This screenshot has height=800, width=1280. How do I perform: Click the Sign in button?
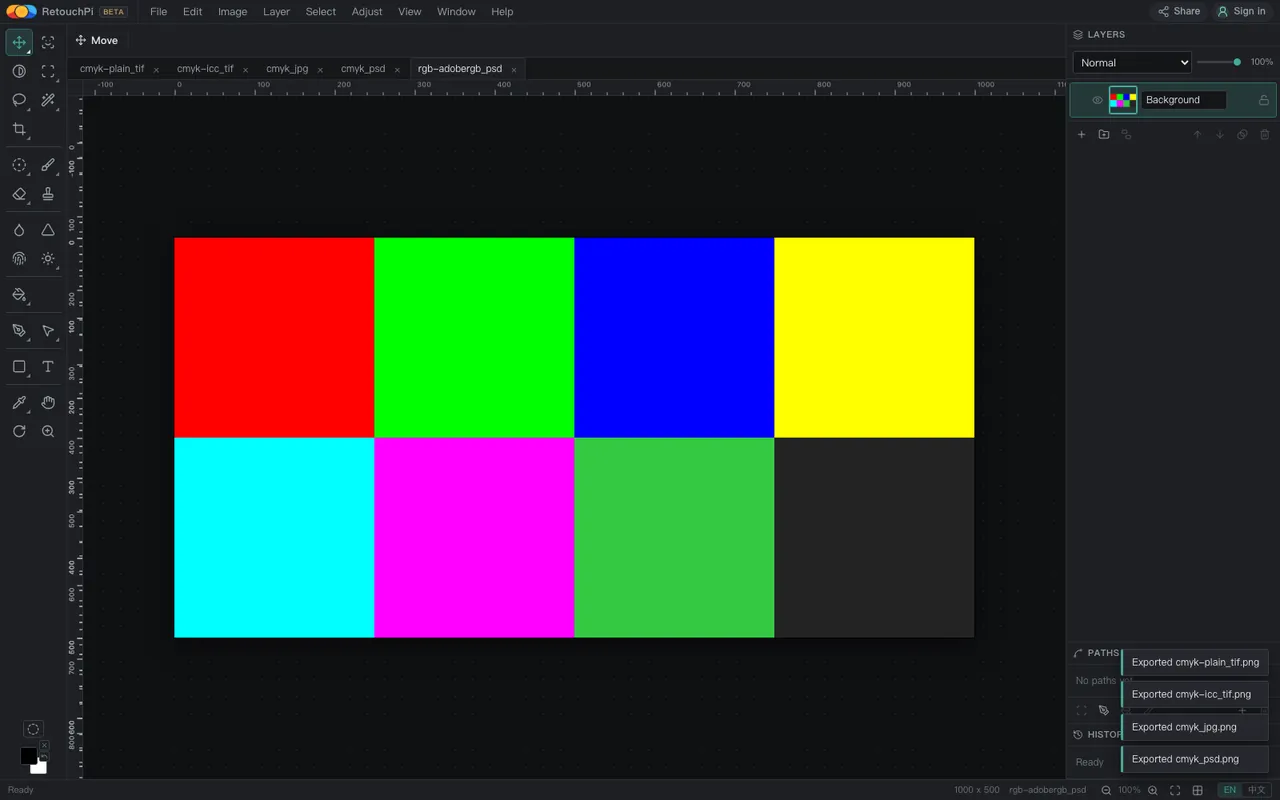click(1241, 12)
